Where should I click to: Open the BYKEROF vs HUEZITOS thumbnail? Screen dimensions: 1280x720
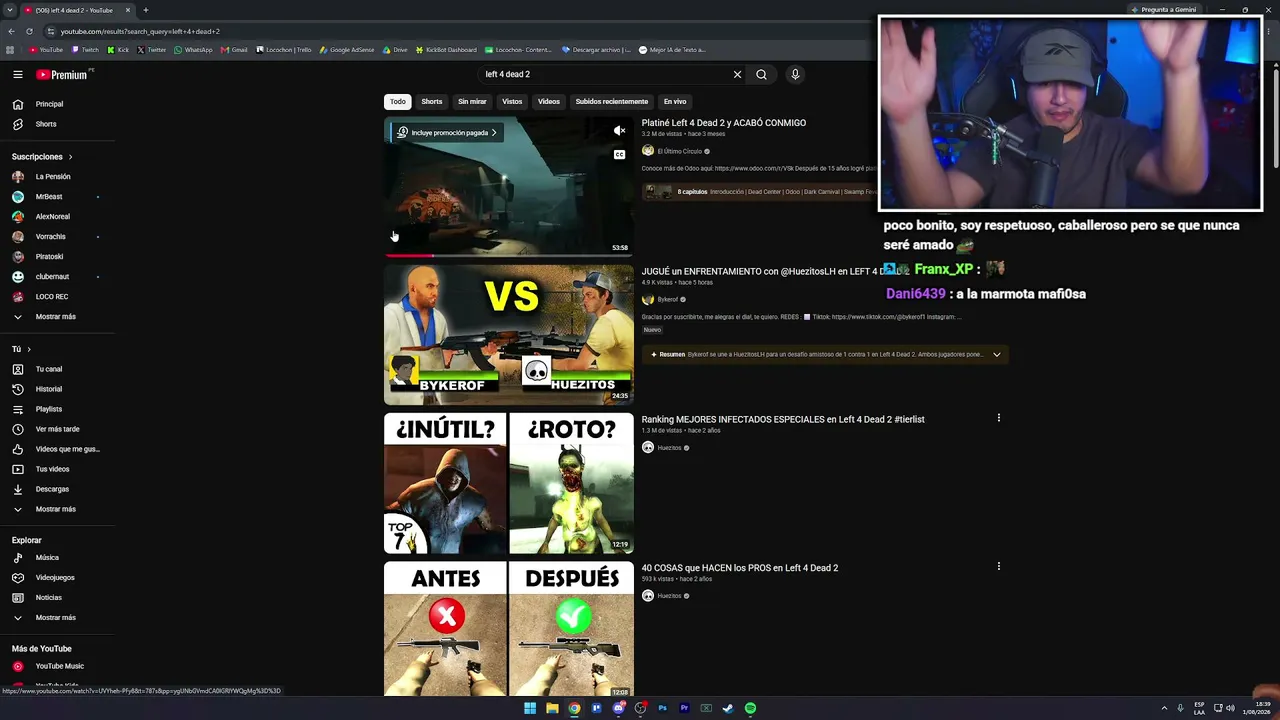pyautogui.click(x=509, y=335)
